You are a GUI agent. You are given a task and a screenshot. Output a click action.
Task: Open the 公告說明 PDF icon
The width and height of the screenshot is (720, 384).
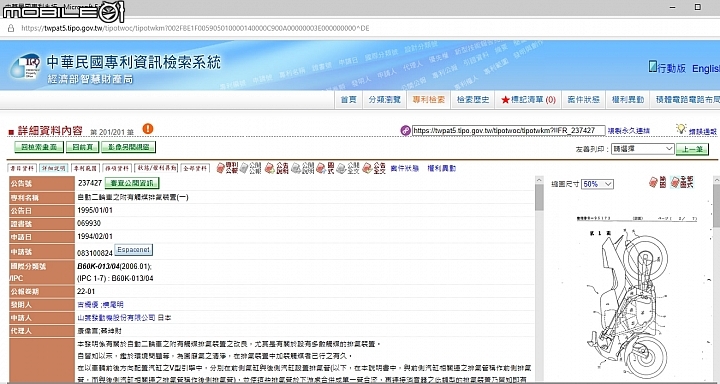[276, 168]
